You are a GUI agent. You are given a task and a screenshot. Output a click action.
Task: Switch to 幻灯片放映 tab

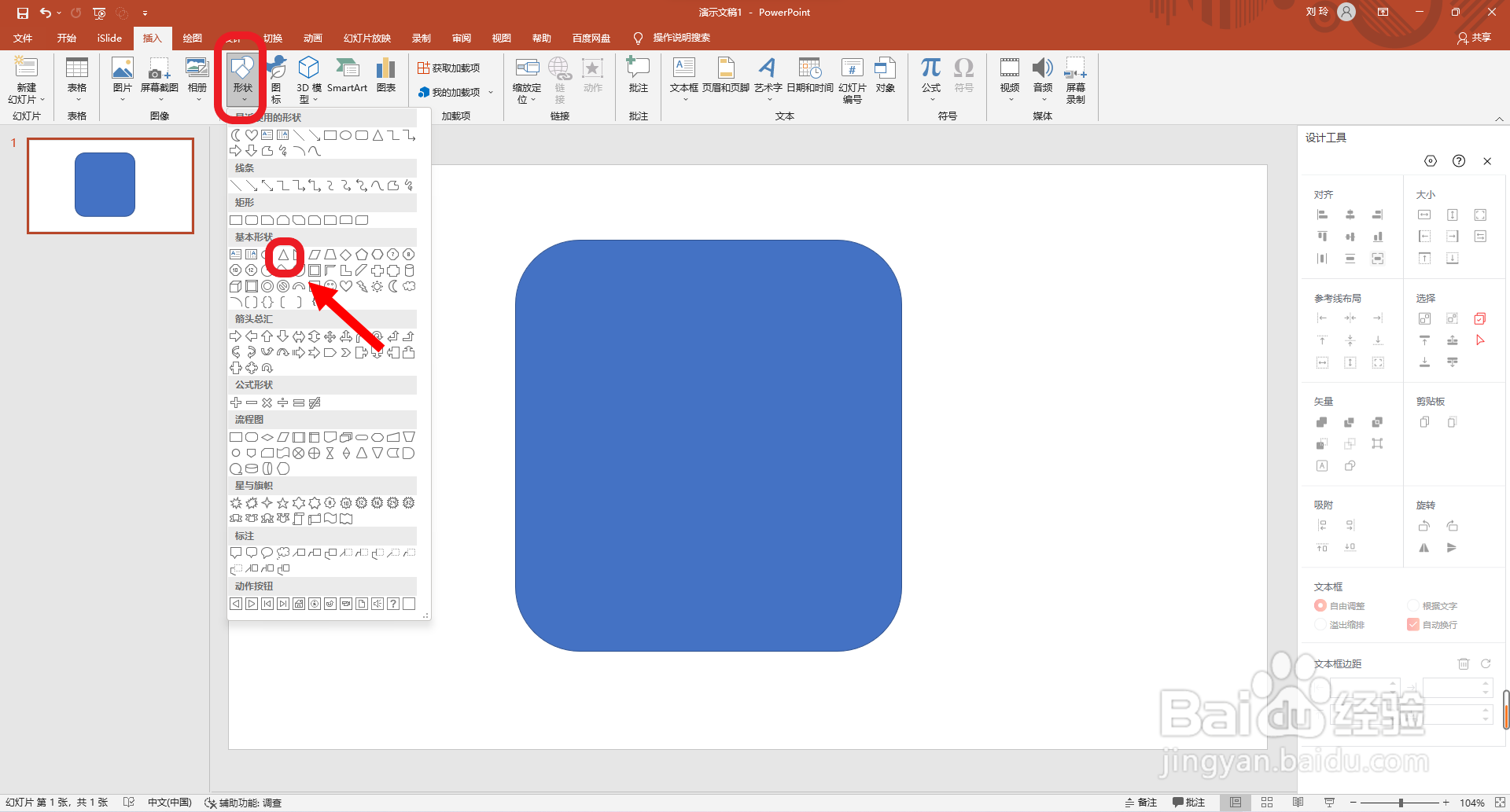pyautogui.click(x=367, y=38)
